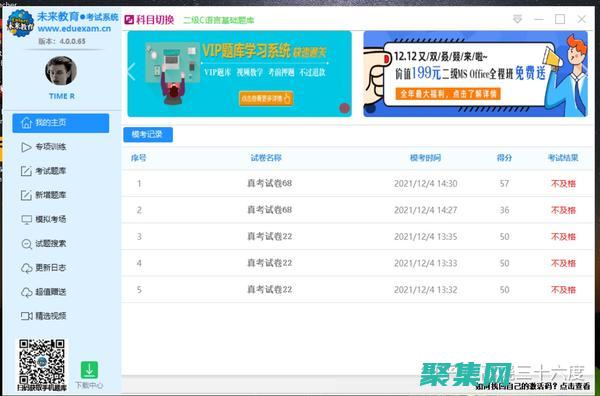
Task: Open 专项训练 in sidebar
Action: [51, 147]
